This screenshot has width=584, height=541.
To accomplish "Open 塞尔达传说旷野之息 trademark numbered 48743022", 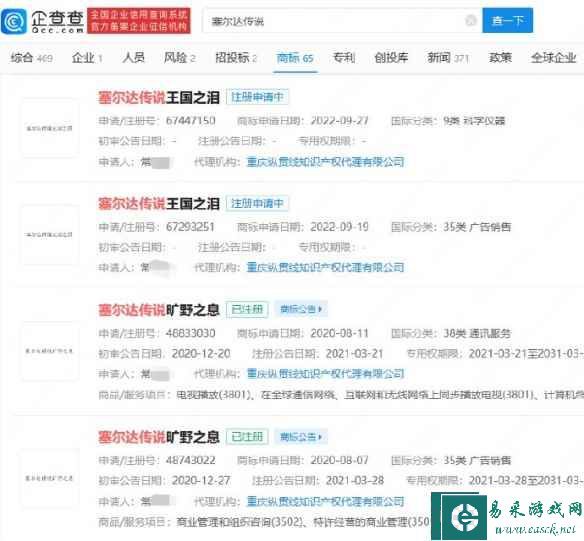I will 159,437.
